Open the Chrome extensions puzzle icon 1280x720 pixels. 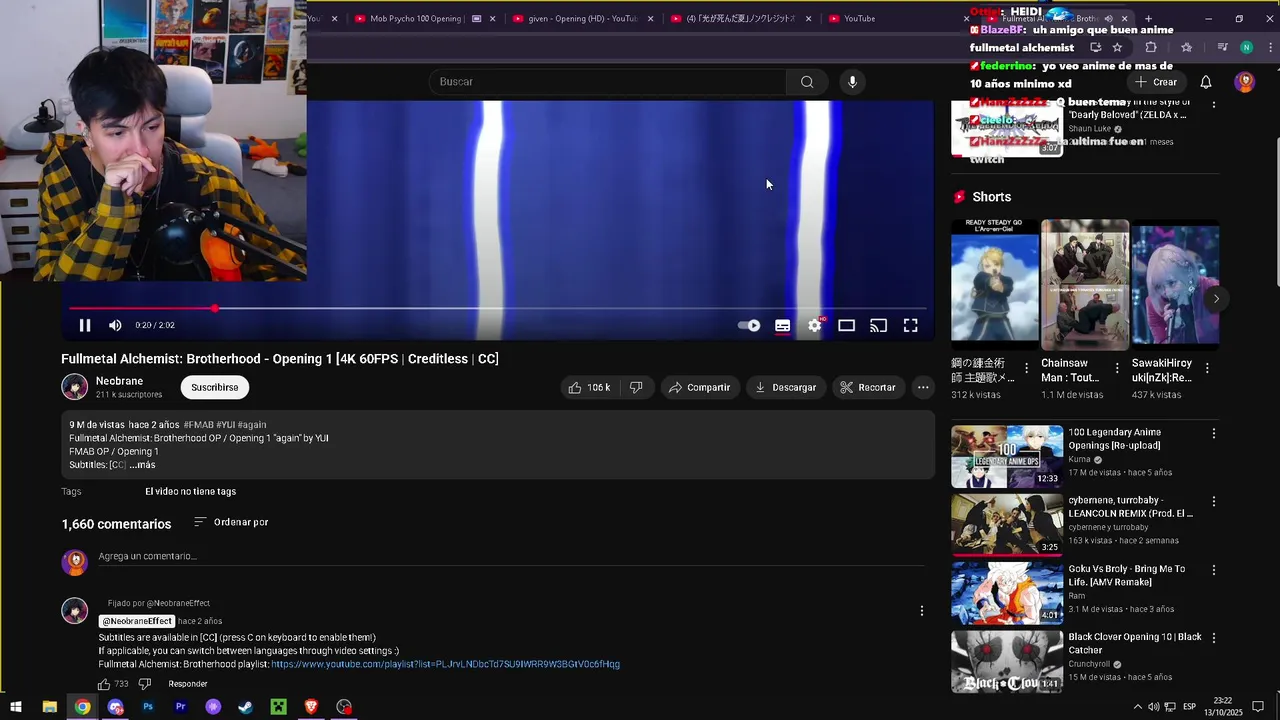[x=1151, y=47]
